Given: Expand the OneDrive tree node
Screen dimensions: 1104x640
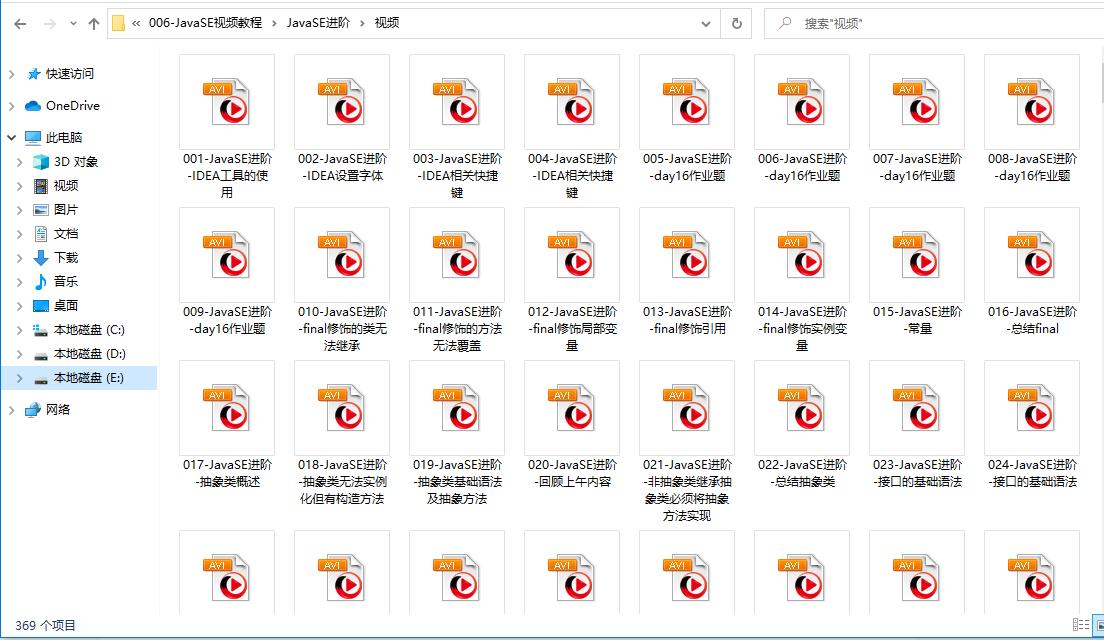Looking at the screenshot, I should [11, 106].
